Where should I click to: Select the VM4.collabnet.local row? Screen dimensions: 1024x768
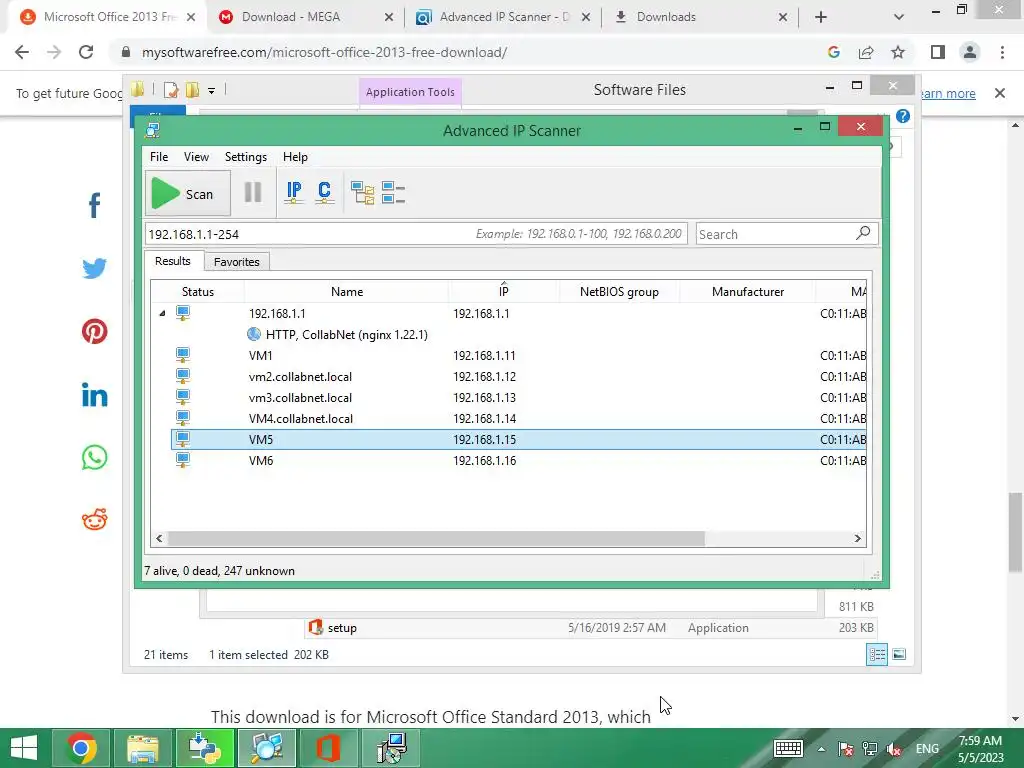pyautogui.click(x=519, y=419)
